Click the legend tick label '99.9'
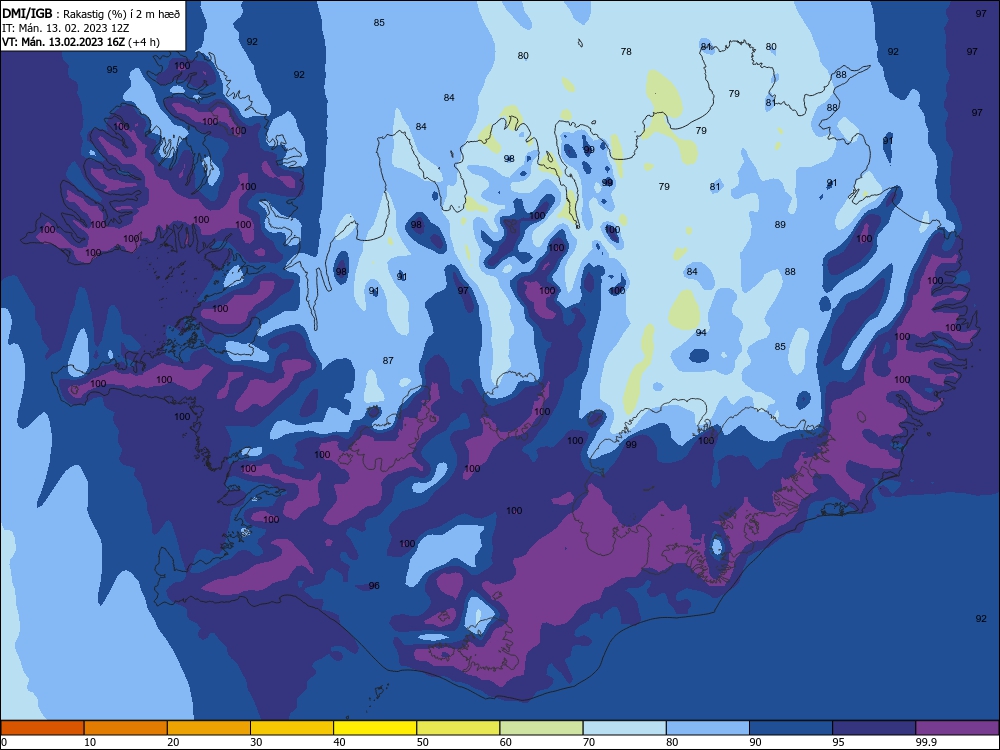The height and width of the screenshot is (750, 1000). [925, 742]
